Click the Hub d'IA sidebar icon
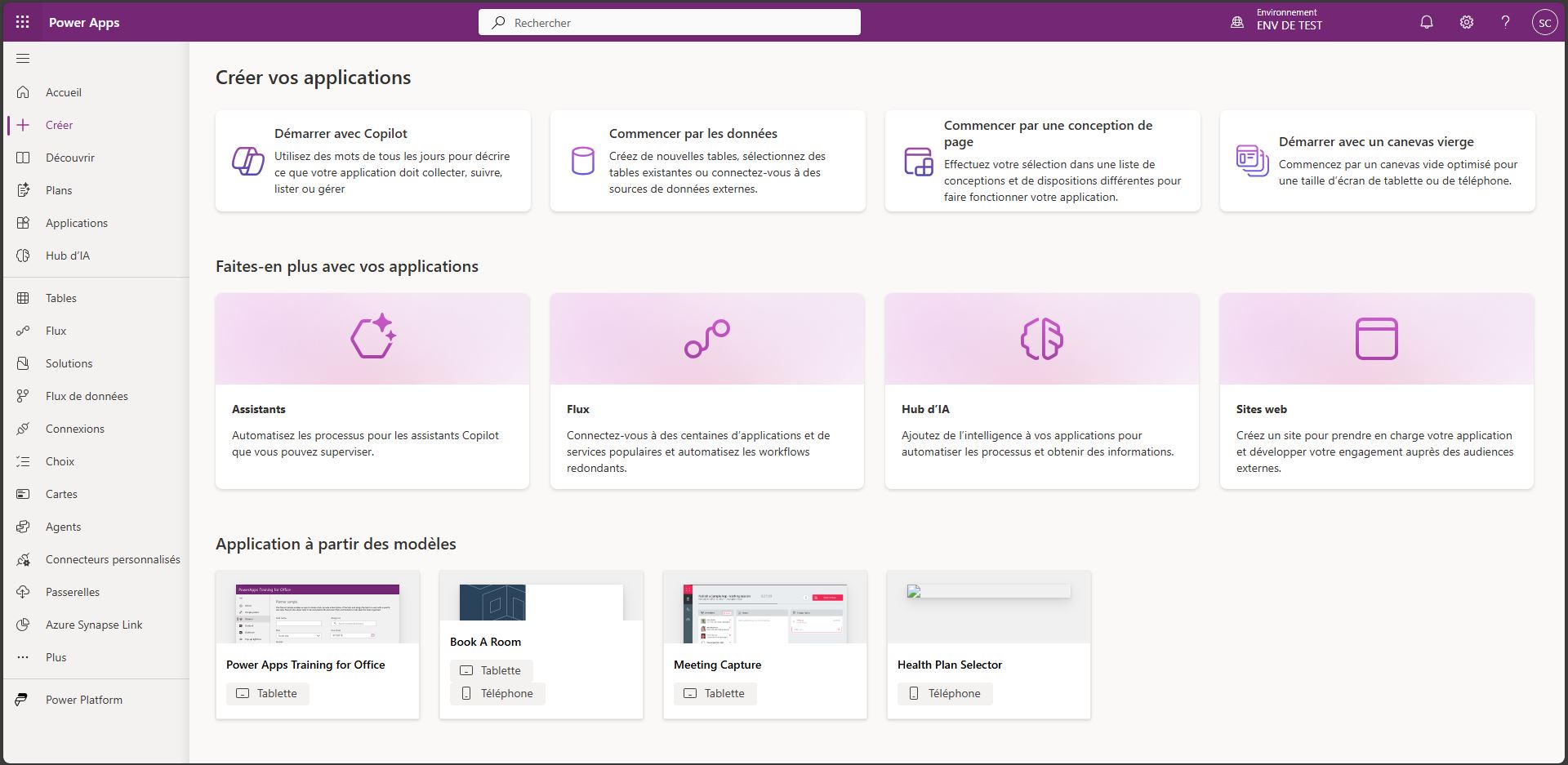This screenshot has width=1568, height=765. pyautogui.click(x=23, y=256)
